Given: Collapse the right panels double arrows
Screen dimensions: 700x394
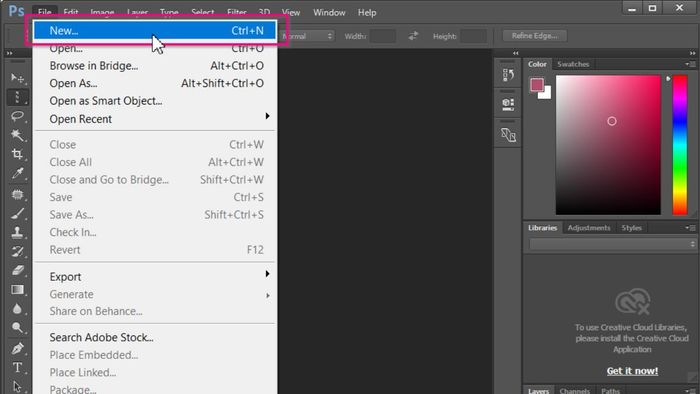Looking at the screenshot, I should point(692,53).
